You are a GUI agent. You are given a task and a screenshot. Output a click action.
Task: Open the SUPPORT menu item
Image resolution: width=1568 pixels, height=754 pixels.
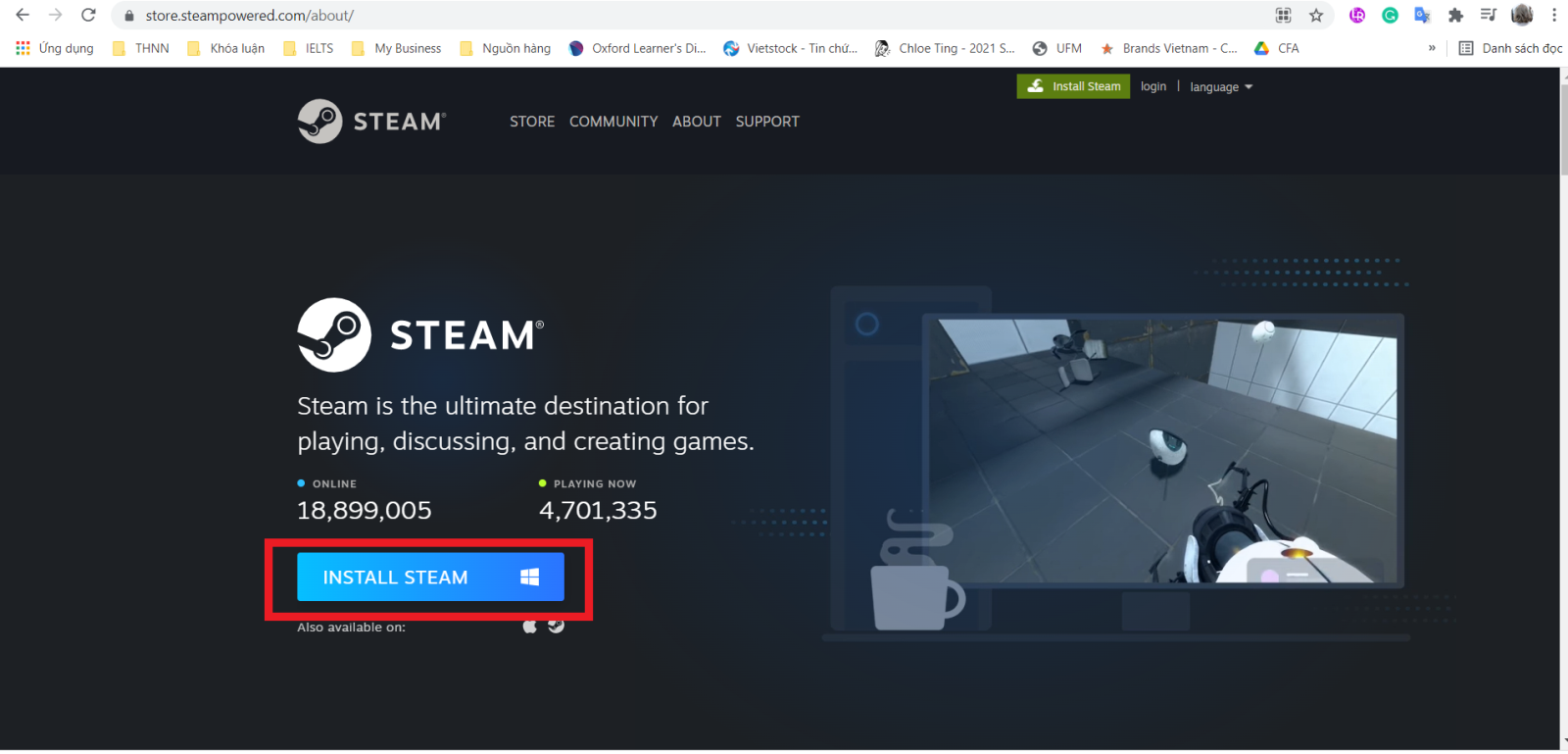tap(767, 122)
